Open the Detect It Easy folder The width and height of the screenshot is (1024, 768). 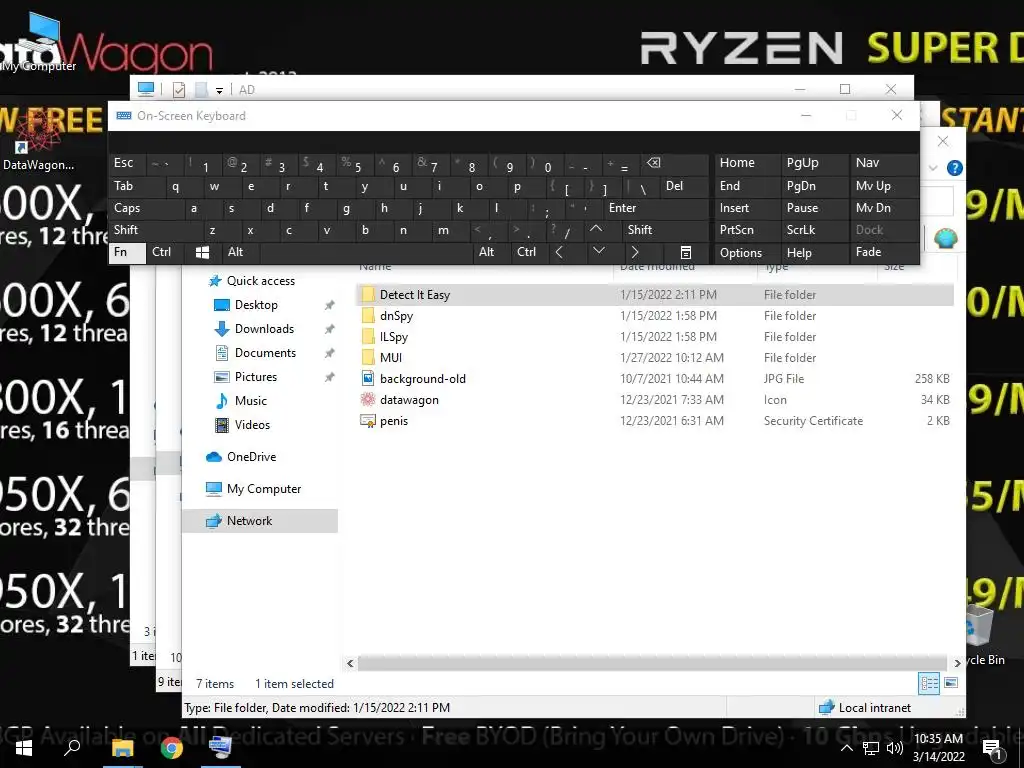pyautogui.click(x=415, y=295)
